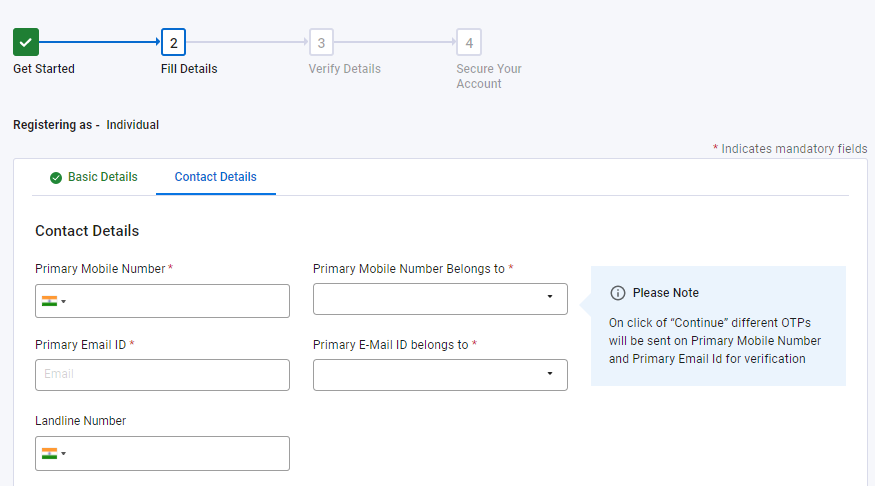Viewport: 875px width, 486px height.
Task: Select the Contact Details tab
Action: (215, 177)
